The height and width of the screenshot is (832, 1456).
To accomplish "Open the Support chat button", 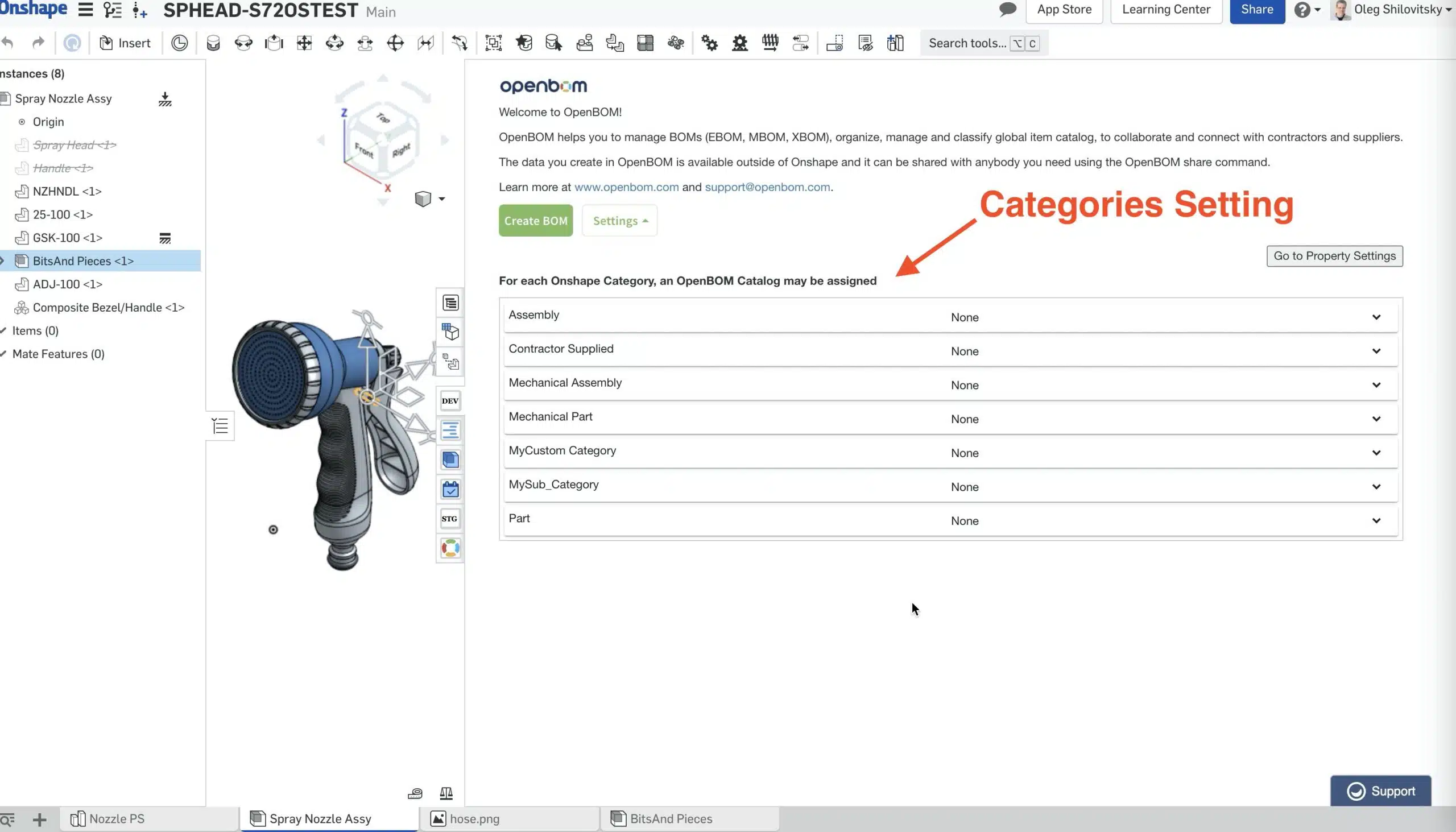I will coord(1380,791).
